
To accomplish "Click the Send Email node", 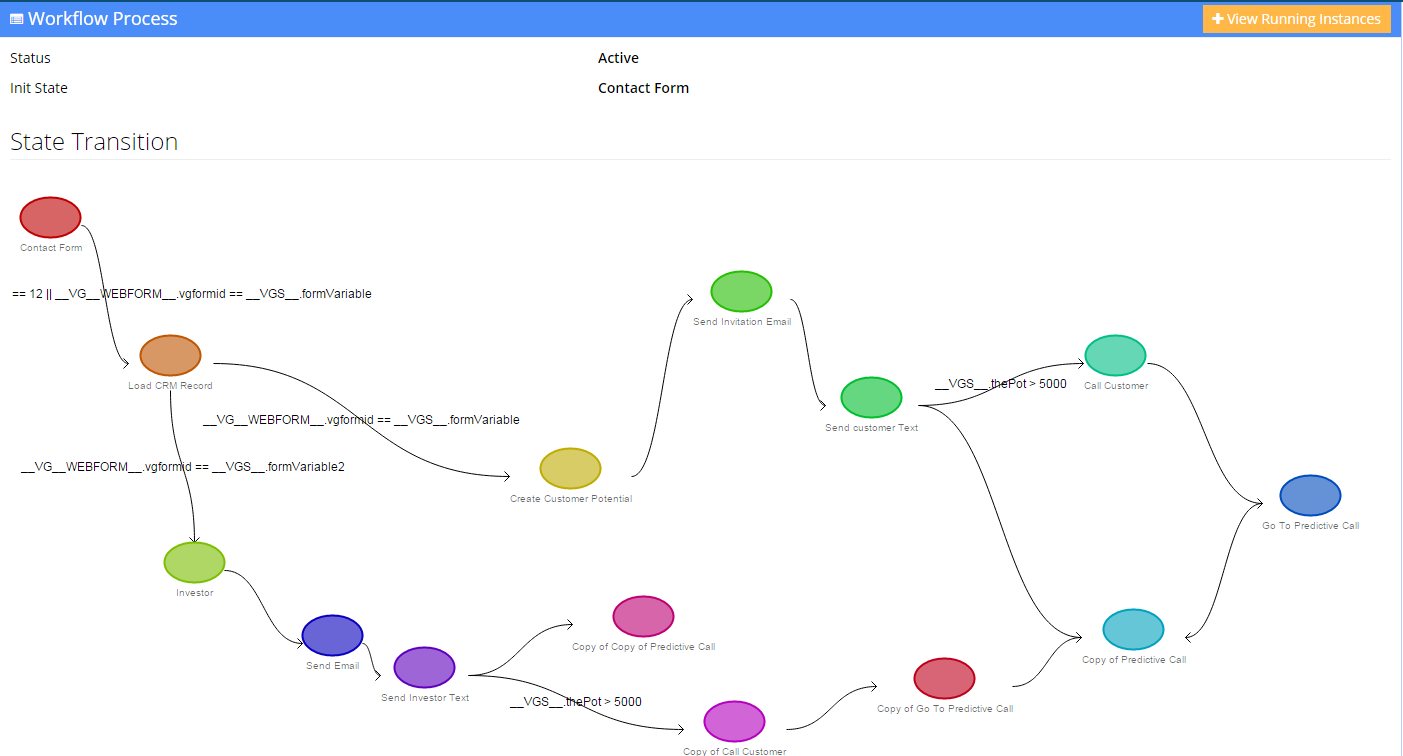I will 332,636.
